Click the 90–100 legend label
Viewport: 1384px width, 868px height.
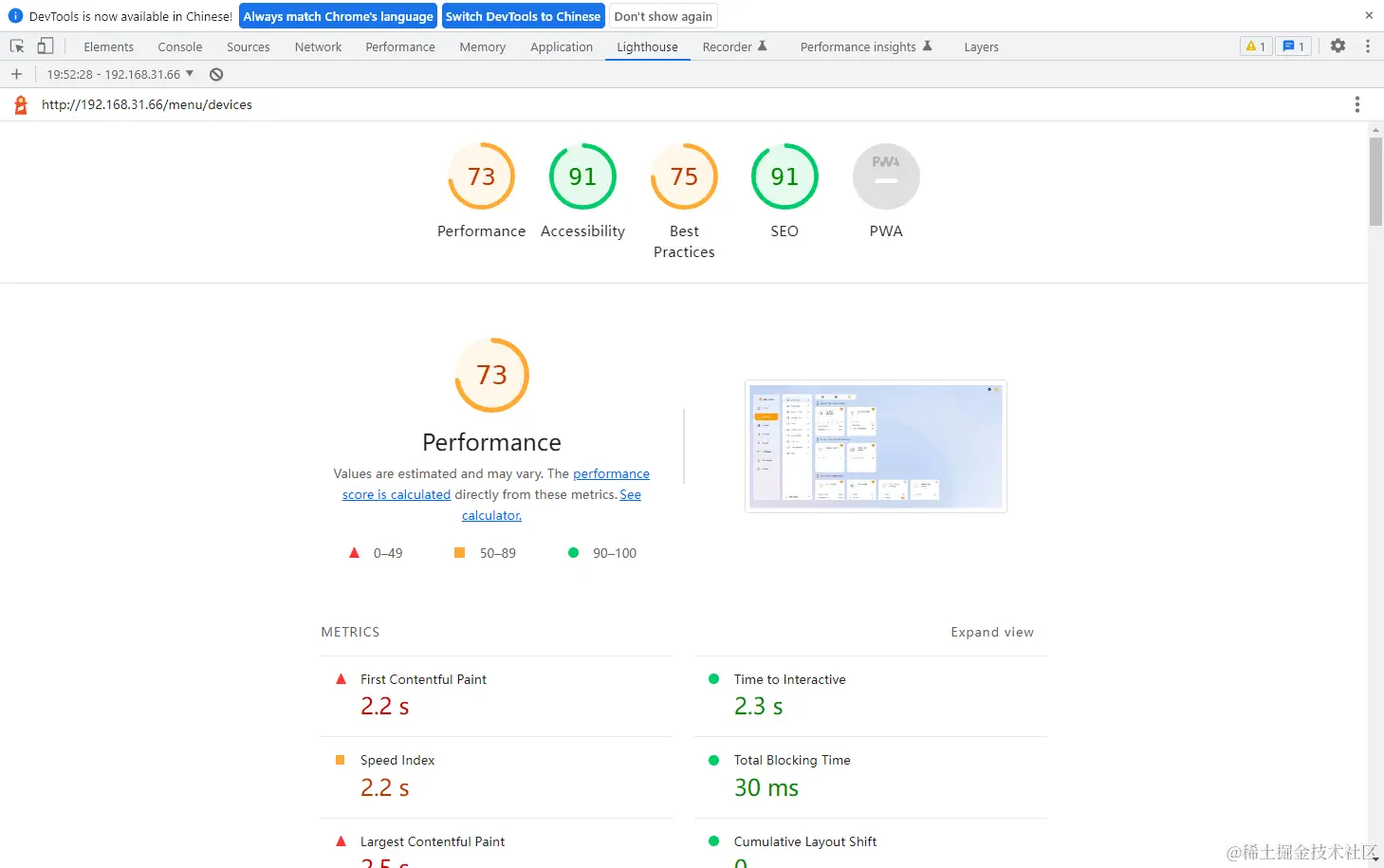(x=615, y=553)
